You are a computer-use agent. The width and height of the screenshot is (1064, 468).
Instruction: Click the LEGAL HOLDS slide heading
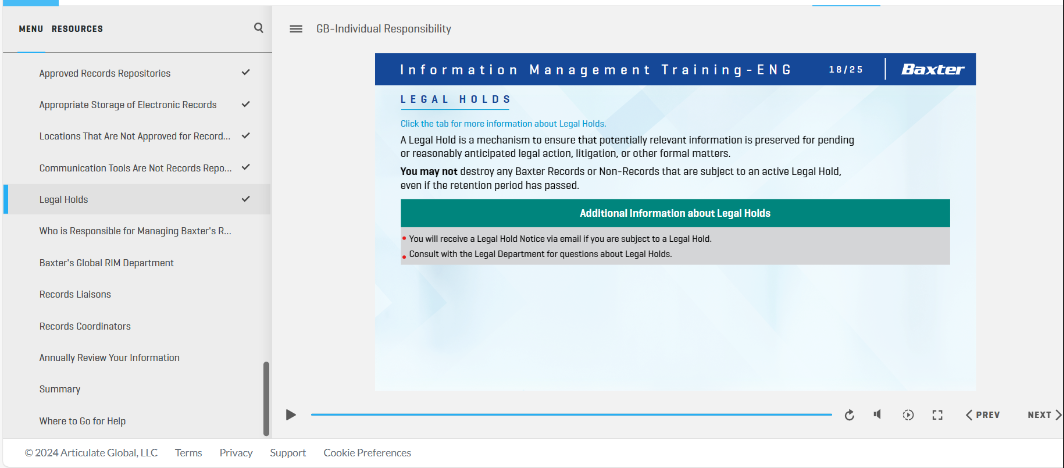point(455,100)
